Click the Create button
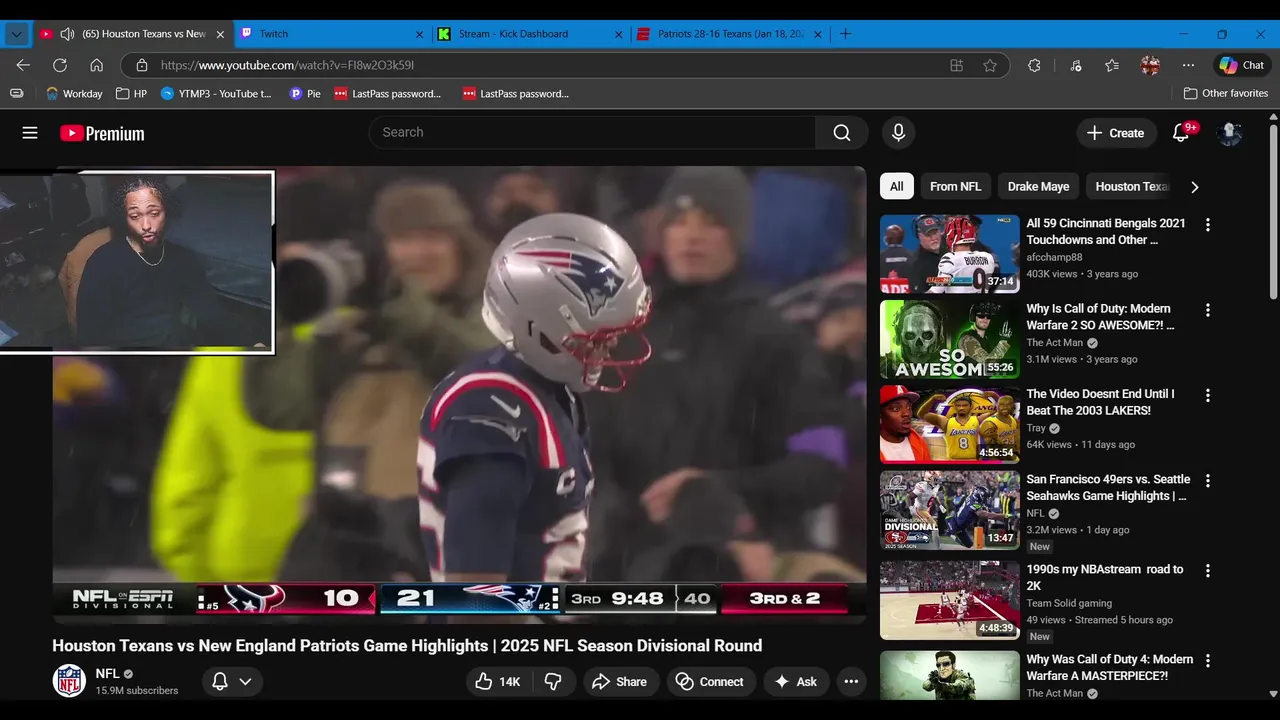 pyautogui.click(x=1115, y=133)
